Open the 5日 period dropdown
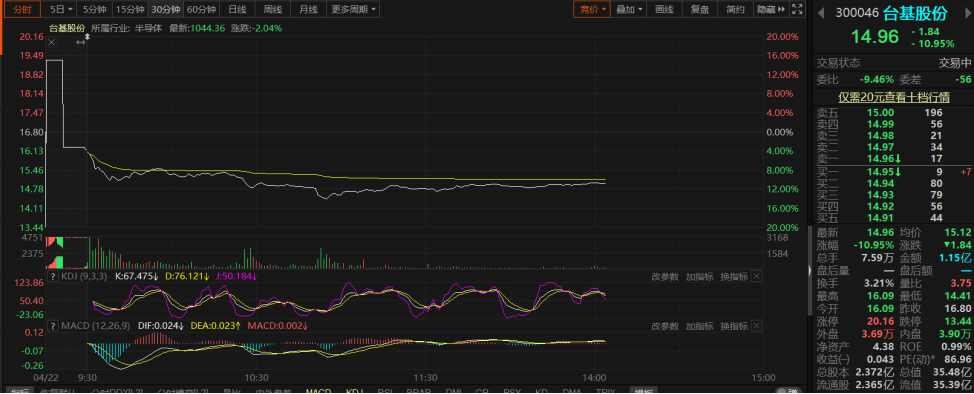The width and height of the screenshot is (974, 394). (x=60, y=9)
